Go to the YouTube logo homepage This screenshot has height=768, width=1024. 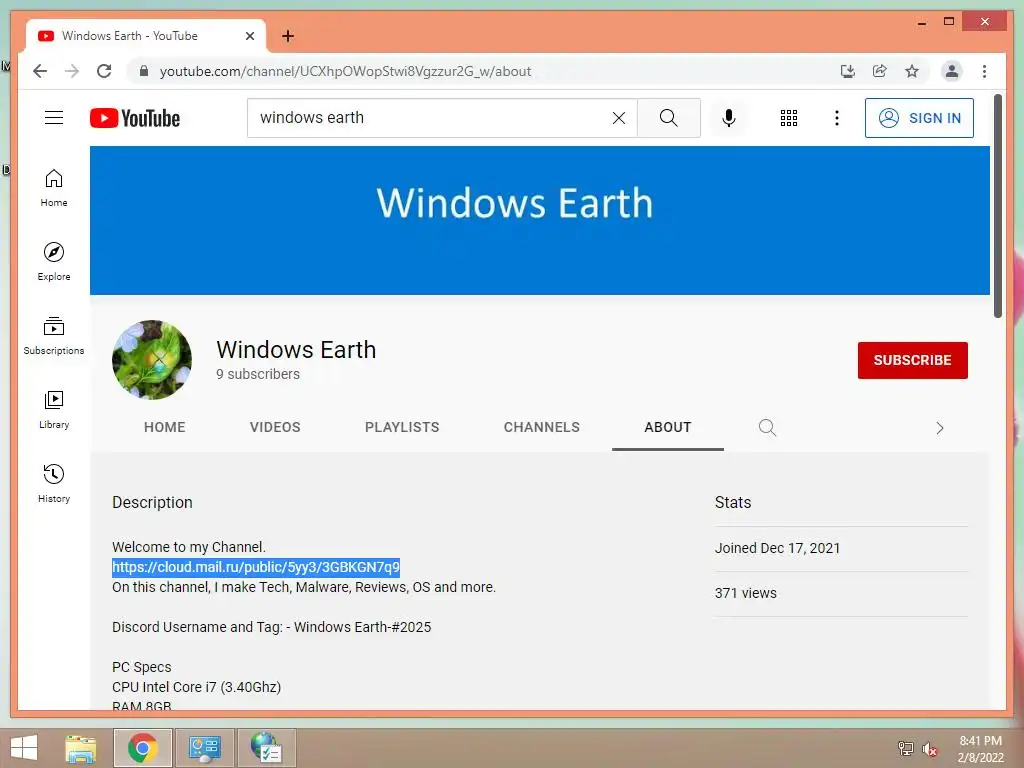click(x=135, y=118)
